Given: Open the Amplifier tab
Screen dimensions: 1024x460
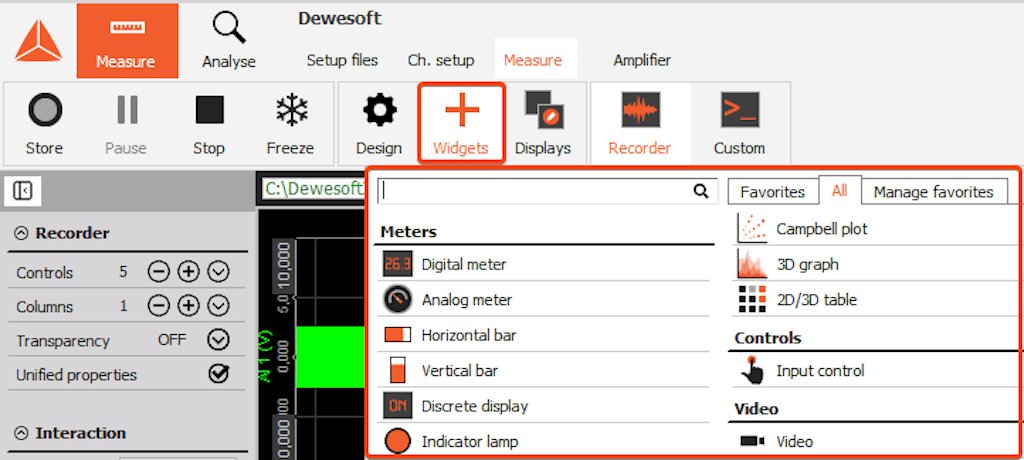Looking at the screenshot, I should 642,61.
